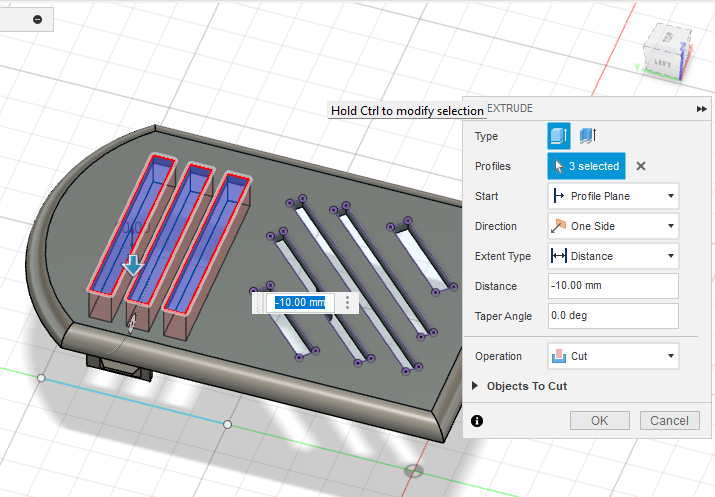Click the blue distance manipulator arrow
This screenshot has height=497, width=715.
[133, 265]
